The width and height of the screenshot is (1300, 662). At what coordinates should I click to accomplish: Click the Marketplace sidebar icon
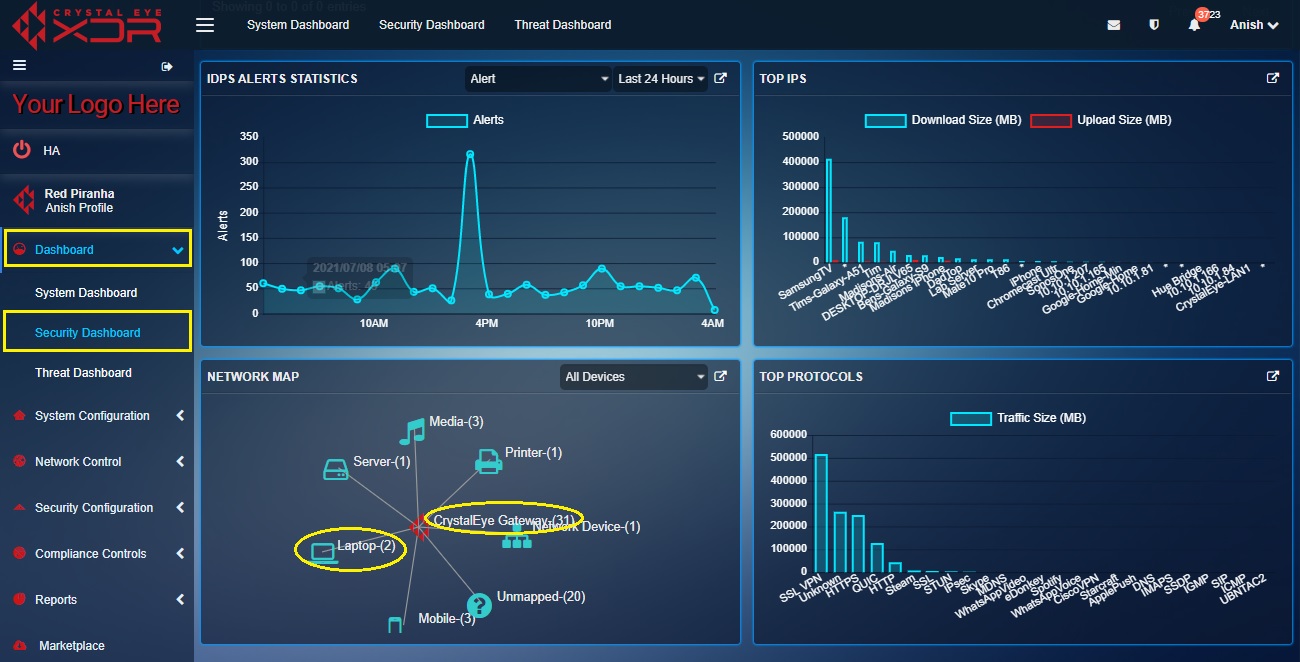pos(19,646)
